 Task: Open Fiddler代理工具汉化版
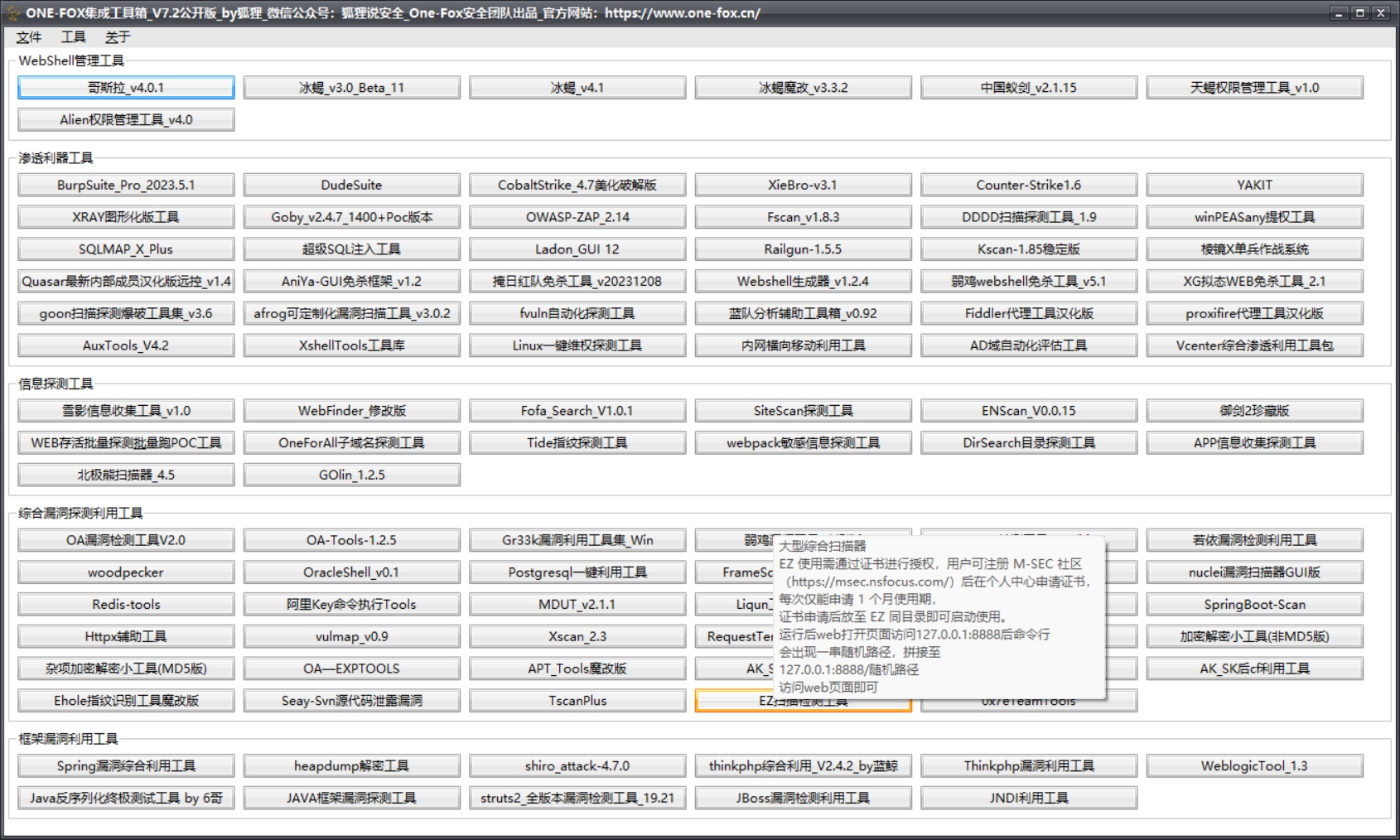coord(1029,314)
